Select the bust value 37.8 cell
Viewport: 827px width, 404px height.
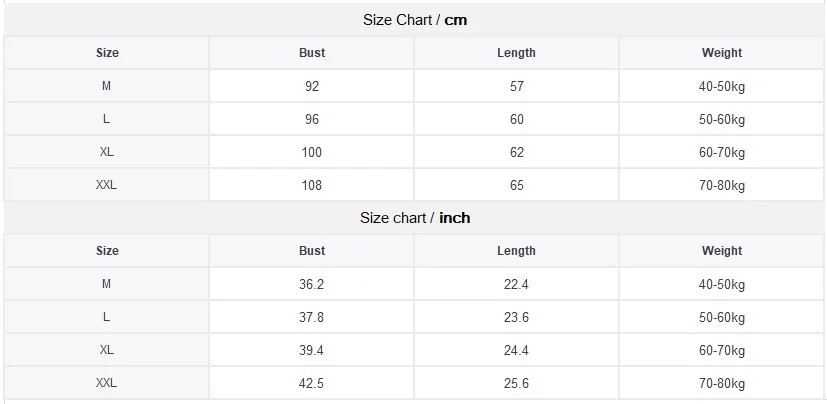coord(312,318)
